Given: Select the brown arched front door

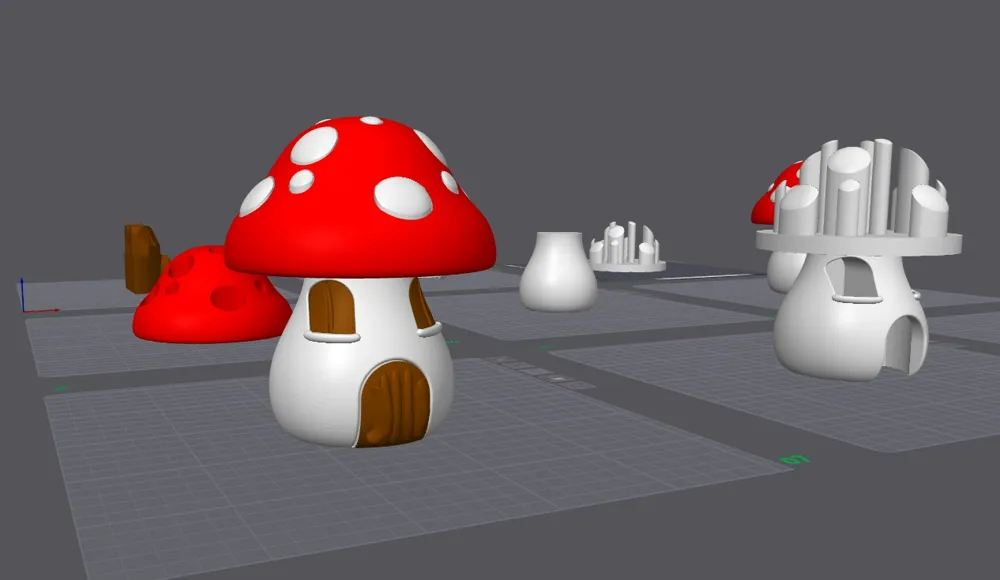Looking at the screenshot, I should 393,403.
